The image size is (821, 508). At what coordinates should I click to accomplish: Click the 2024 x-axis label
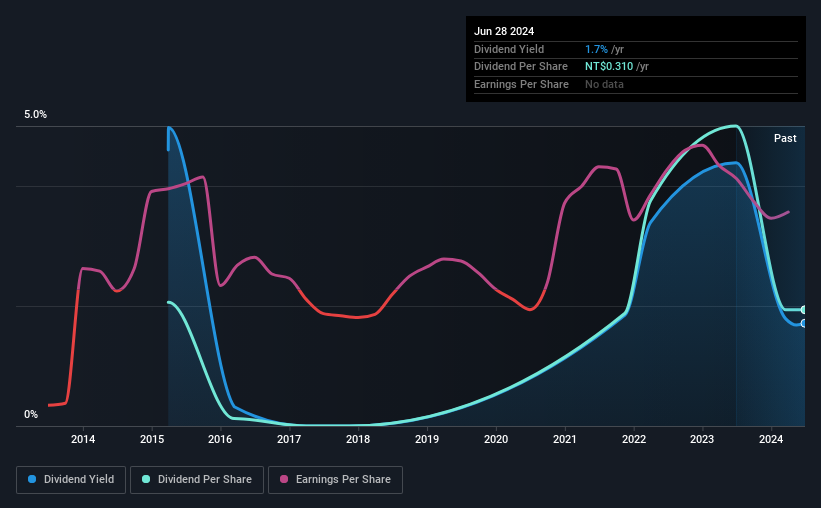point(771,439)
